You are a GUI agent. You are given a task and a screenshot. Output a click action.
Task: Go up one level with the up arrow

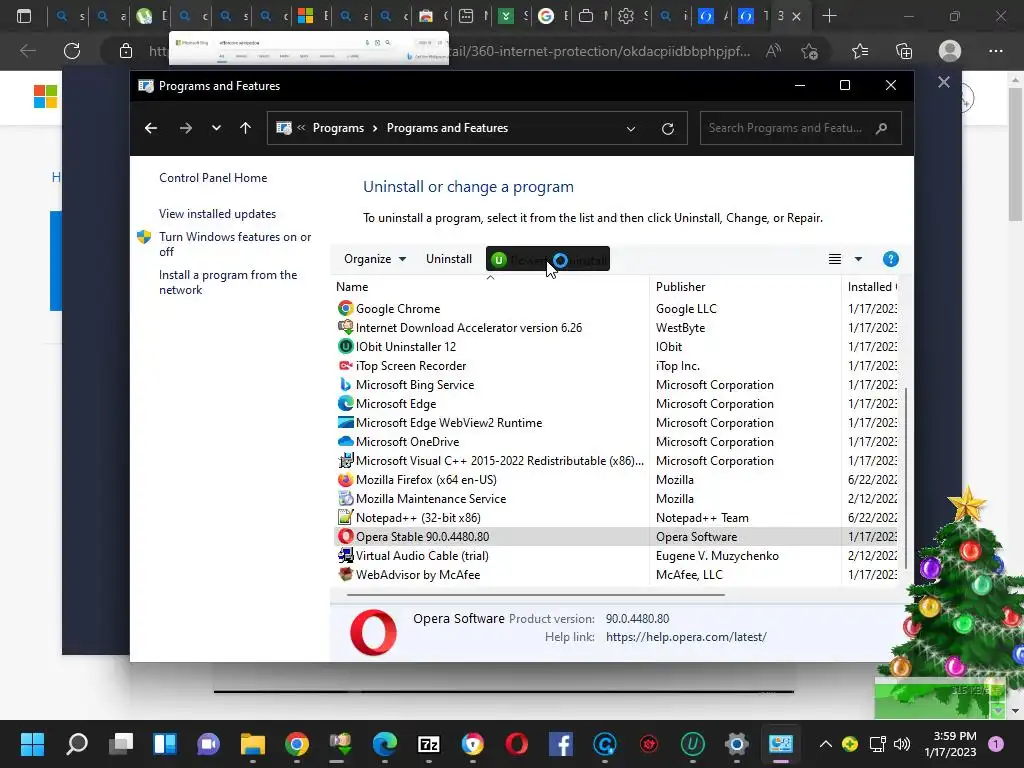(246, 128)
